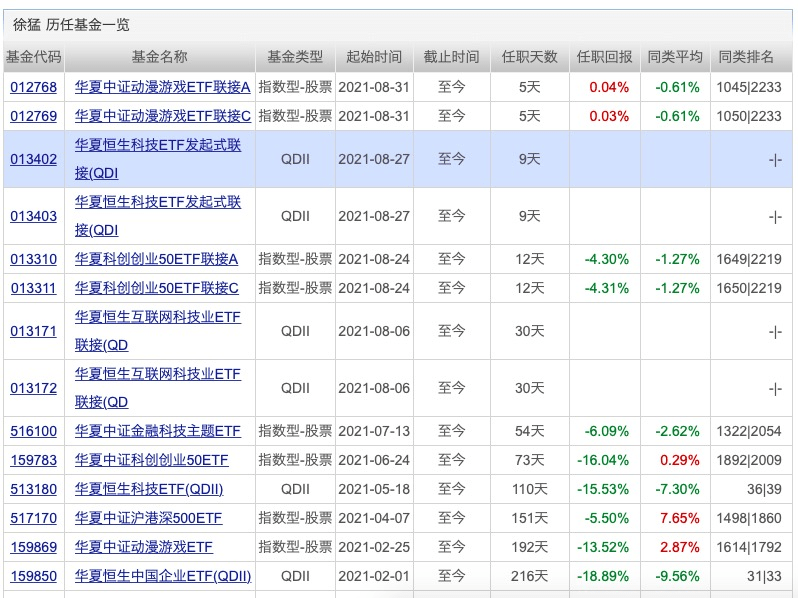Screen dimensions: 798x598
Task: Click 华夏科创创业50ETF联接A fund name
Action: (x=156, y=259)
